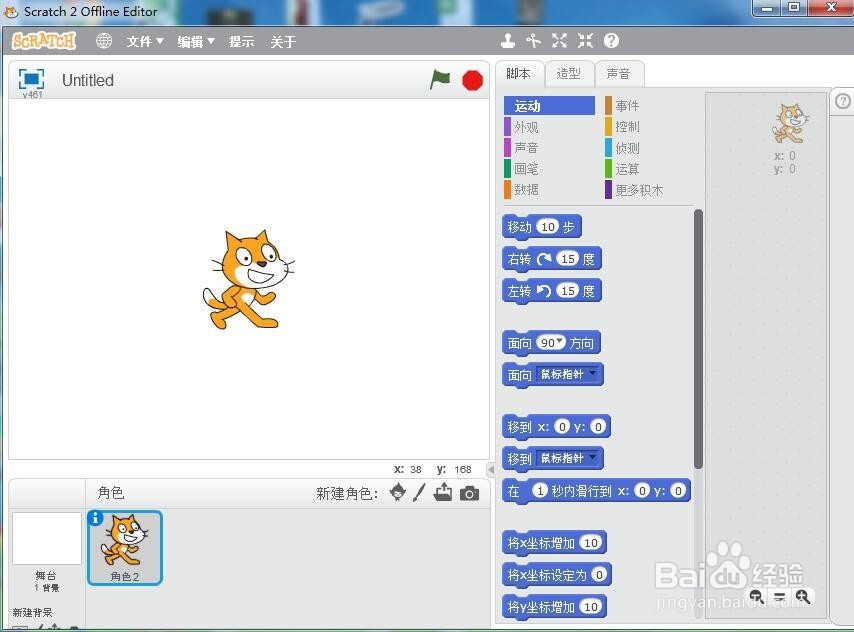Click value field in 将x坐标增加 block
Image resolution: width=854 pixels, height=632 pixels.
coord(591,543)
